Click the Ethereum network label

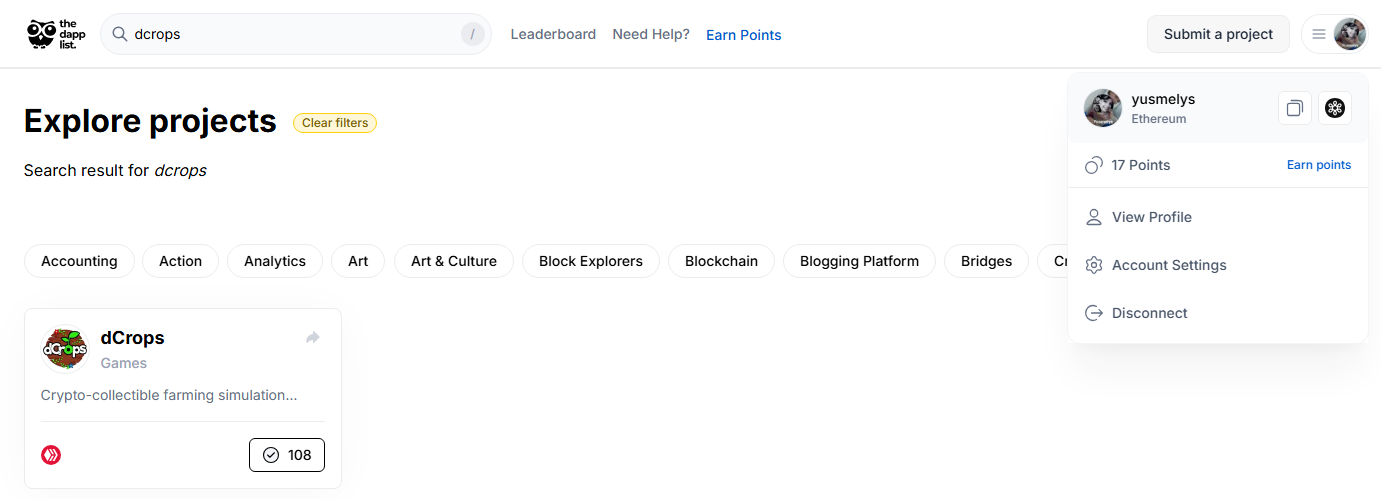pyautogui.click(x=1159, y=119)
